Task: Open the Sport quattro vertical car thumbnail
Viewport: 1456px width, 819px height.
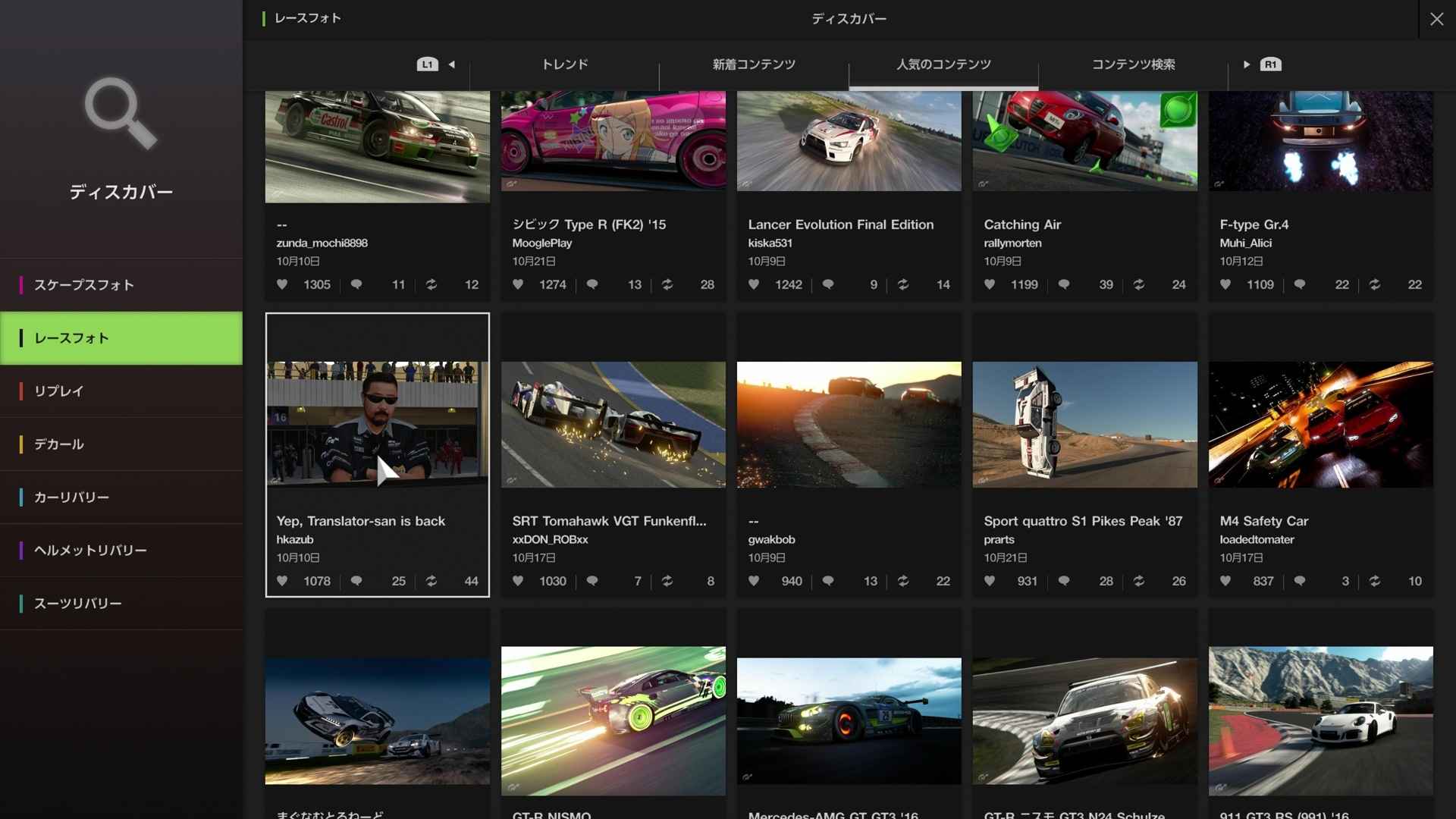Action: (1084, 425)
